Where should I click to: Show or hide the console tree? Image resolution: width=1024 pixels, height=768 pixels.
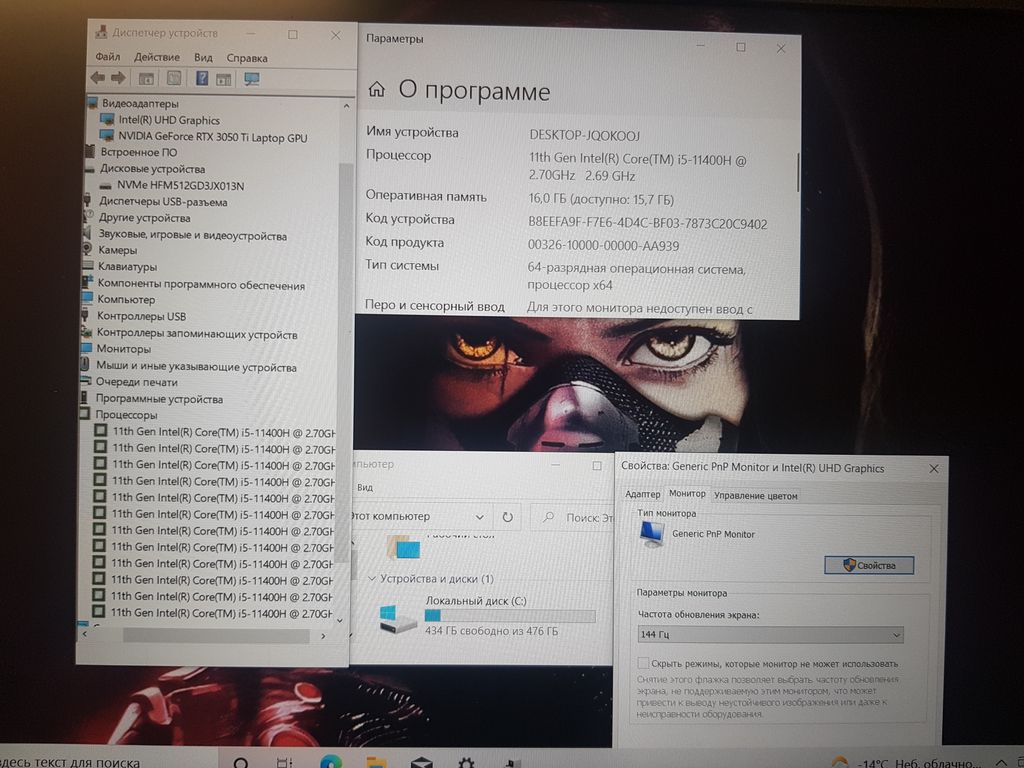click(146, 79)
